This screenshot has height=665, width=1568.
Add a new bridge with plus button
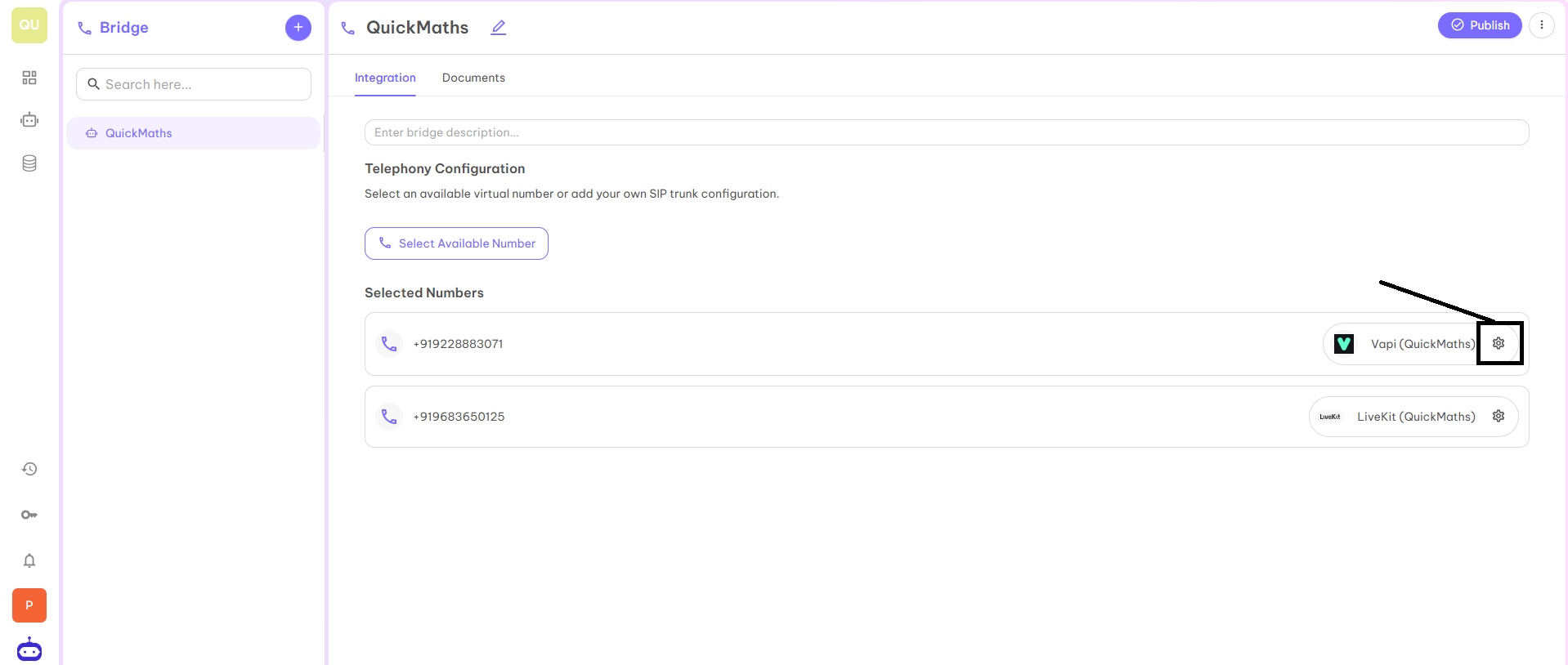(x=298, y=28)
